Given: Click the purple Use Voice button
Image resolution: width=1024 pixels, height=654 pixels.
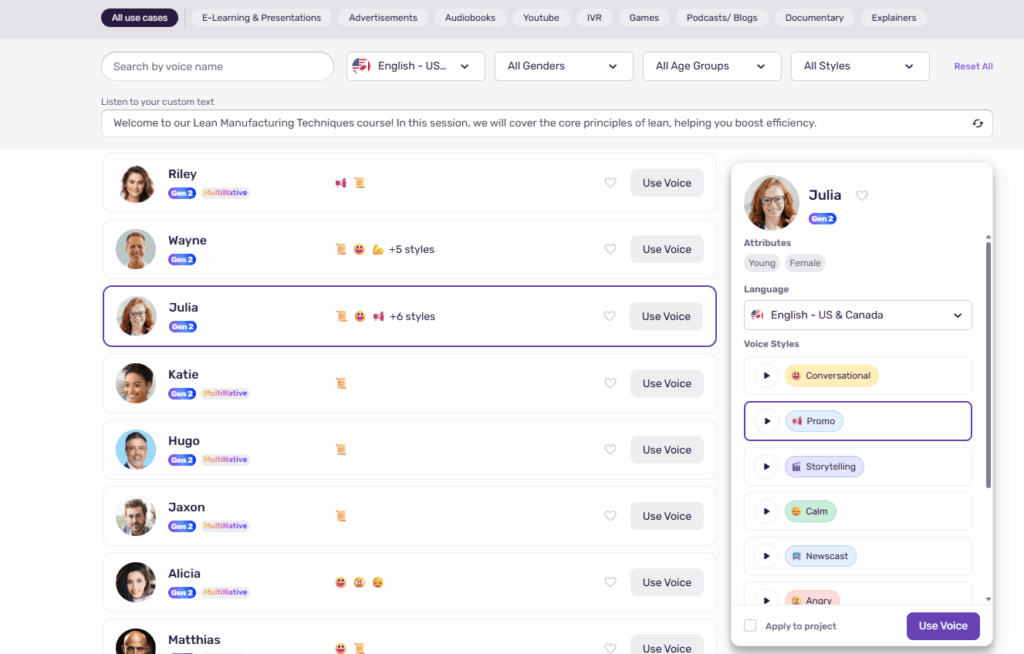Looking at the screenshot, I should click(x=942, y=626).
